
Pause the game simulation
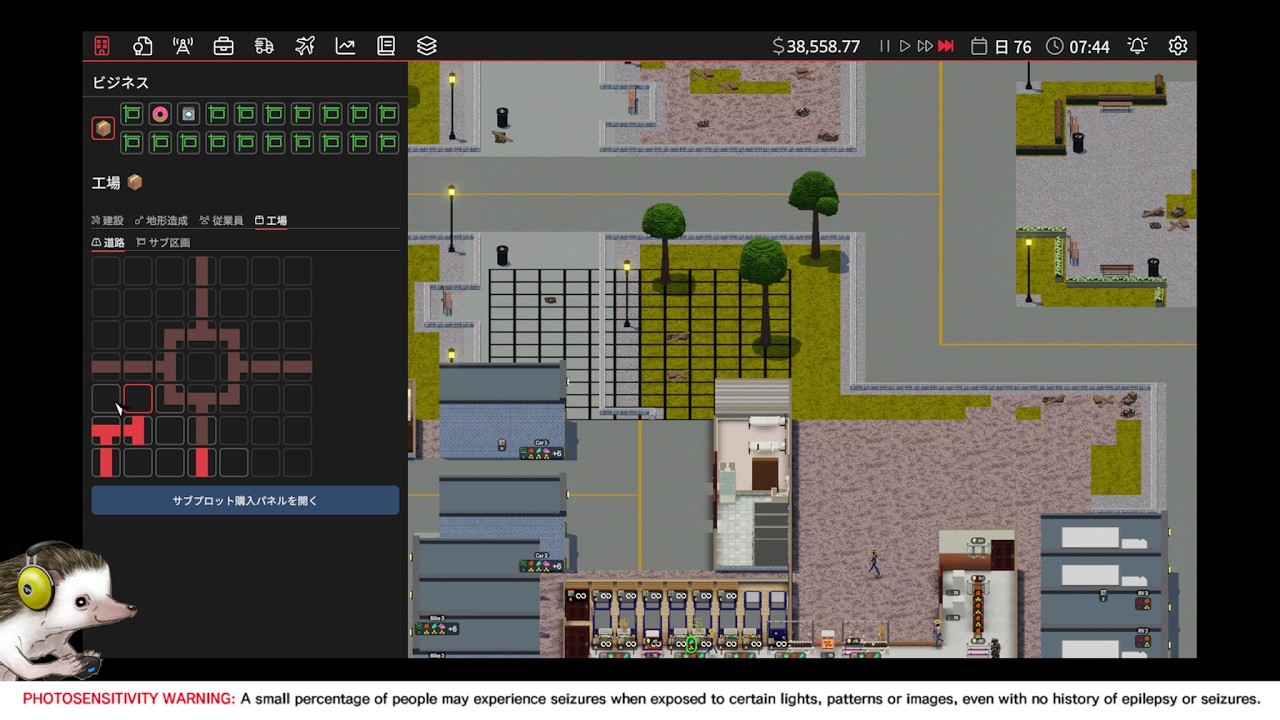[885, 46]
